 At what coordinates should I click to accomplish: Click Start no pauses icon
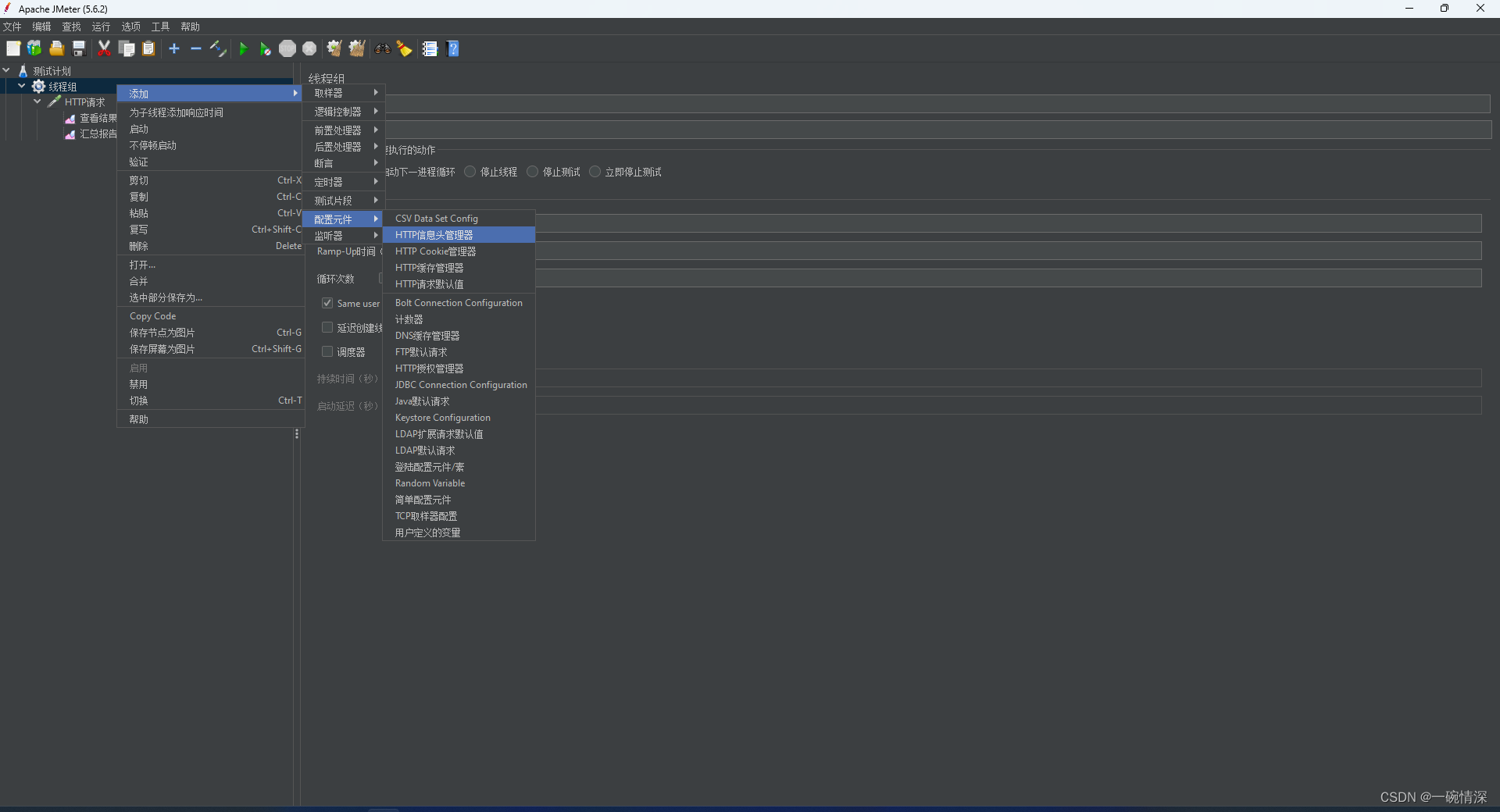tap(265, 48)
